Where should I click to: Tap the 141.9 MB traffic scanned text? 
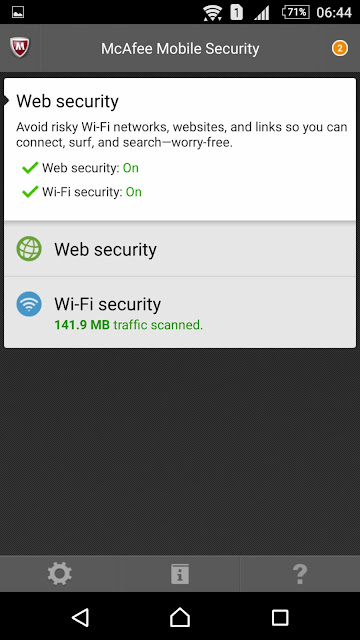point(129,325)
